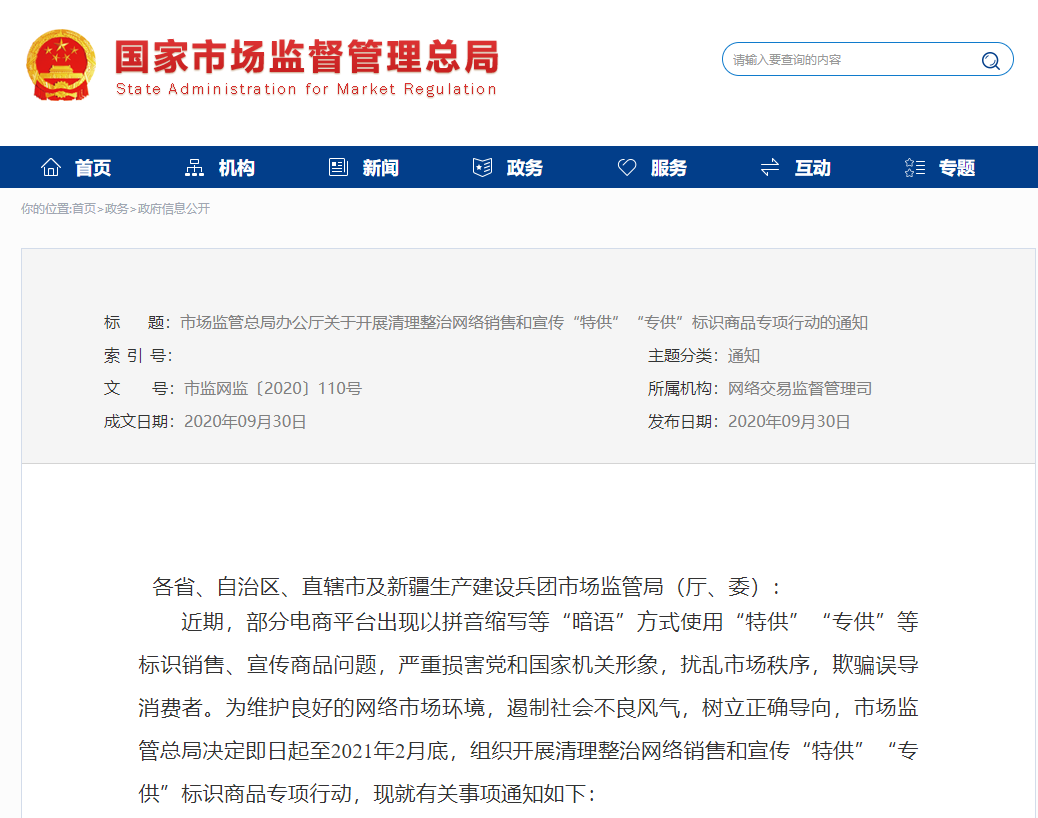Viewport: 1038px width, 818px height.
Task: Open the 首页 navigation menu item
Action: click(x=93, y=168)
